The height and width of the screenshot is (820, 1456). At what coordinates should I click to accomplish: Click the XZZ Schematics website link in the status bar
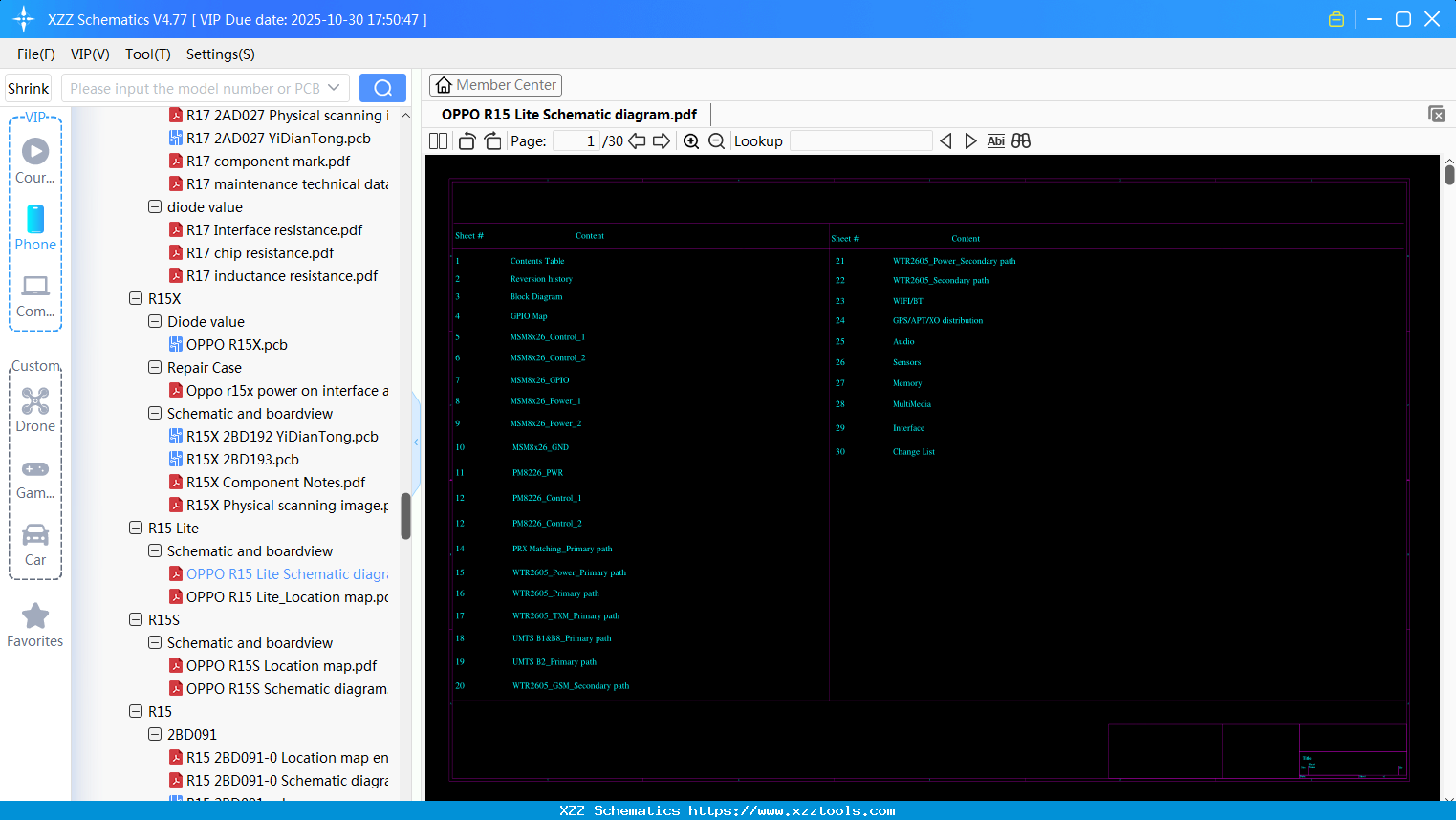(792, 810)
